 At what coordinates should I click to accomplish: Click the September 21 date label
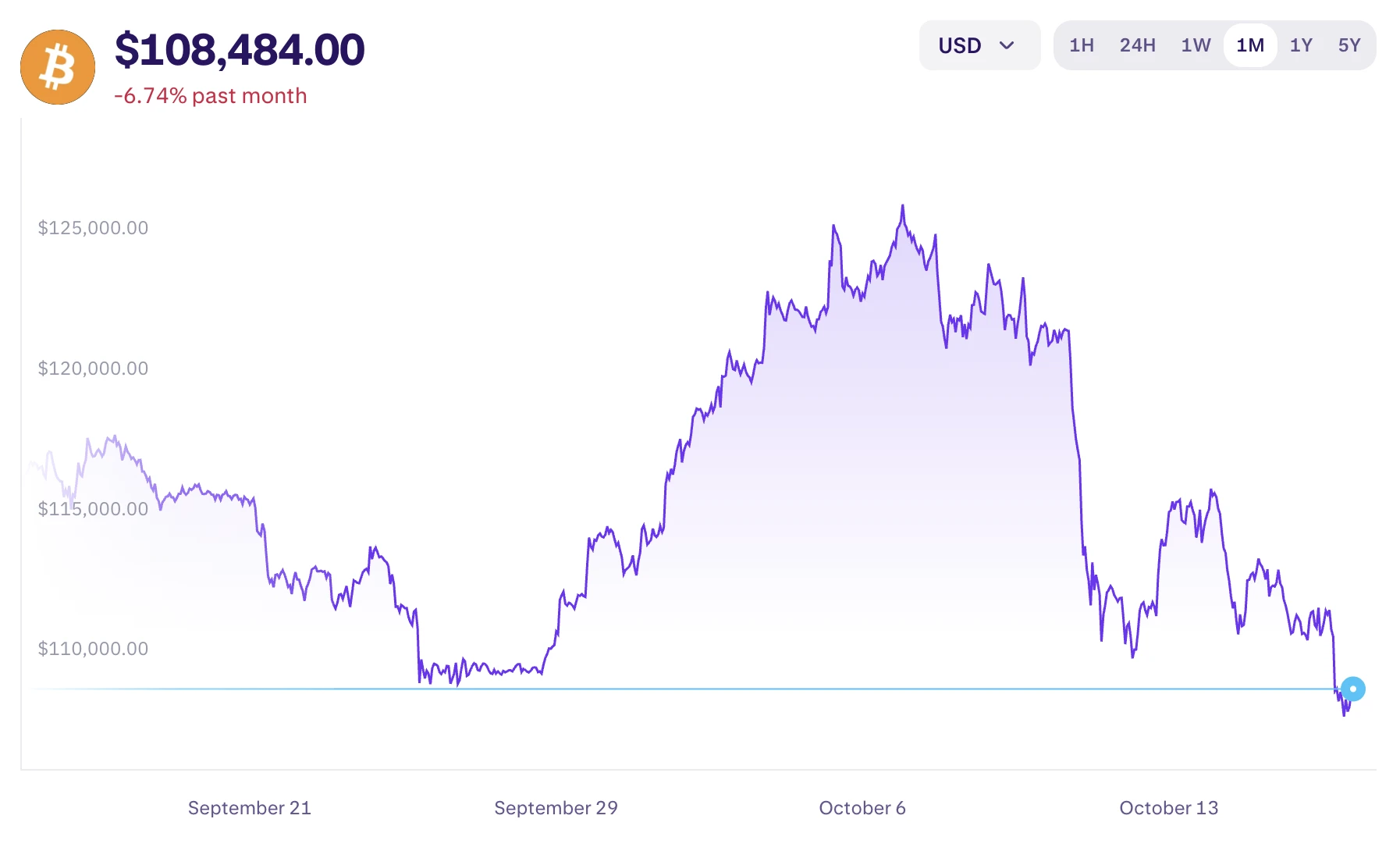(x=250, y=808)
